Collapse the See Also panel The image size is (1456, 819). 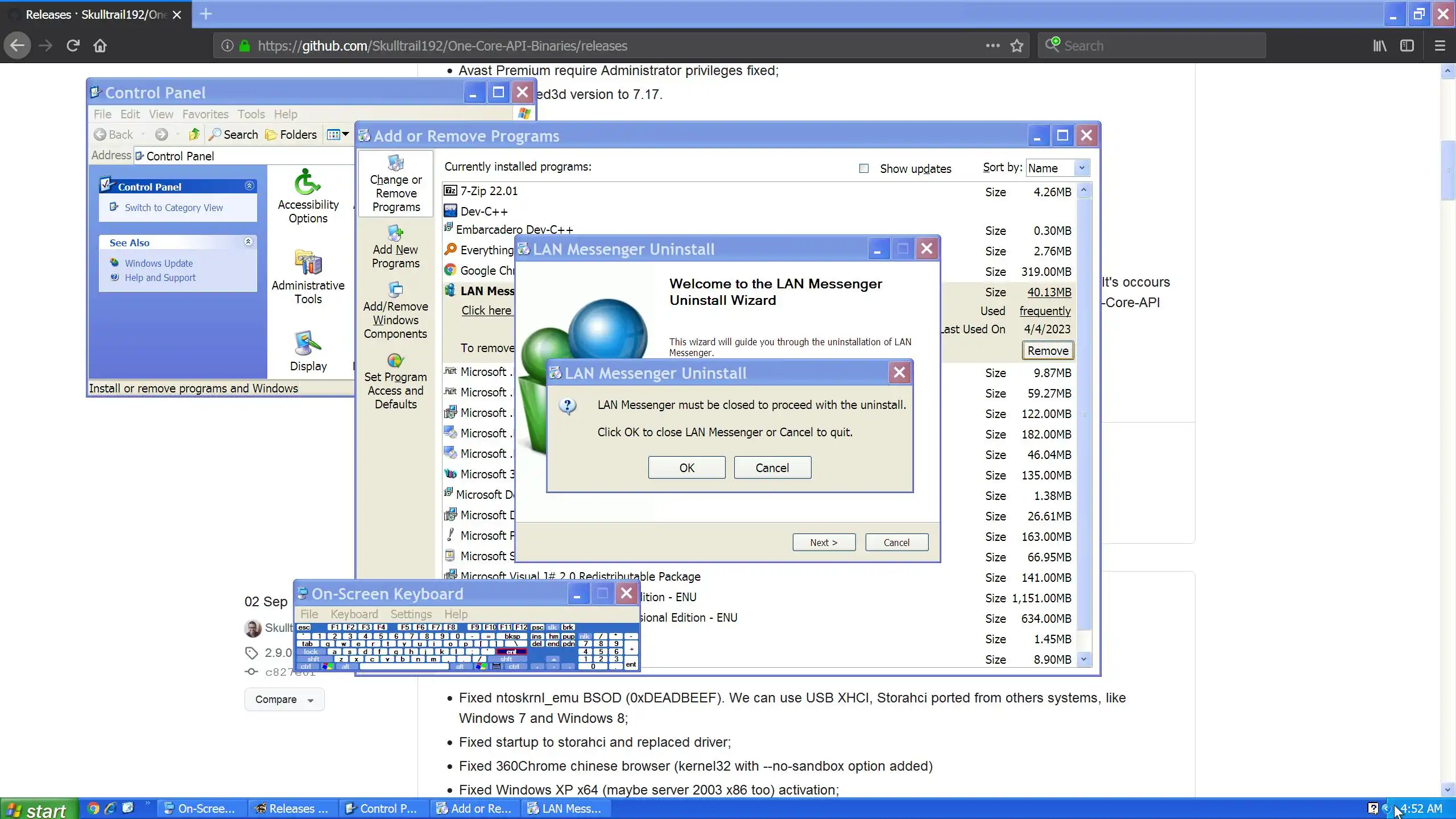pos(248,242)
